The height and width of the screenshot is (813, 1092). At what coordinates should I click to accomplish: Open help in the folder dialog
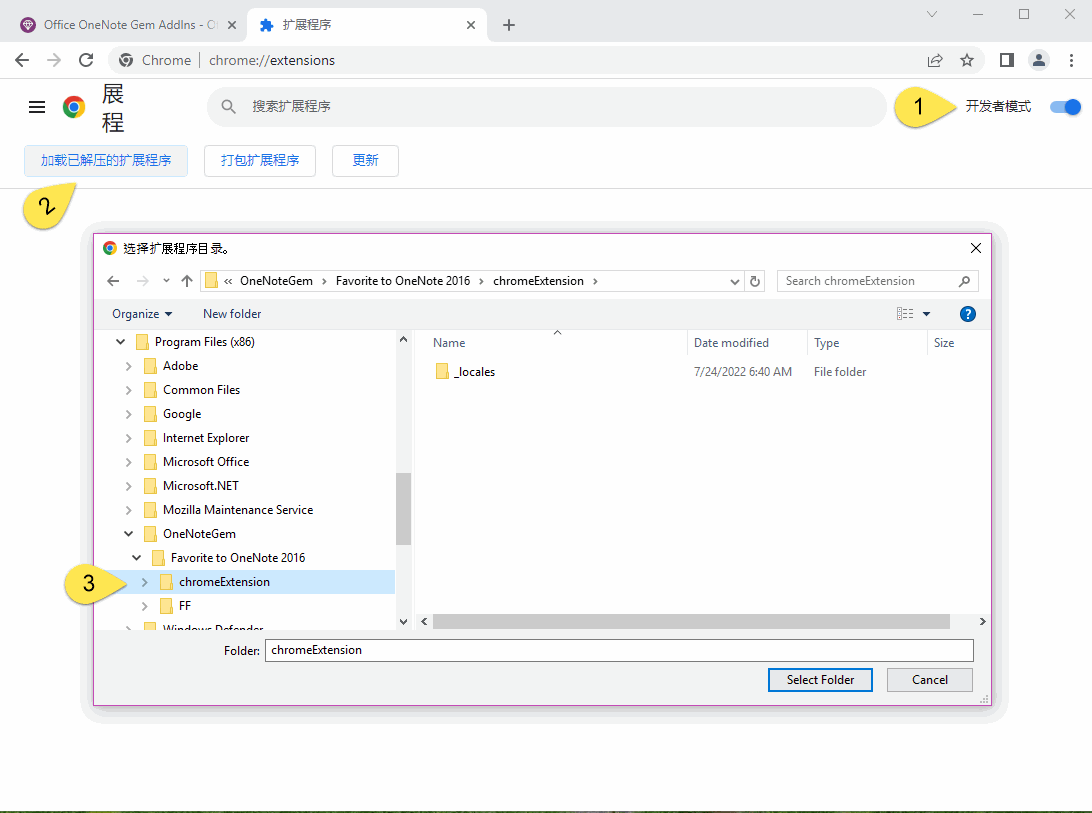pyautogui.click(x=967, y=313)
